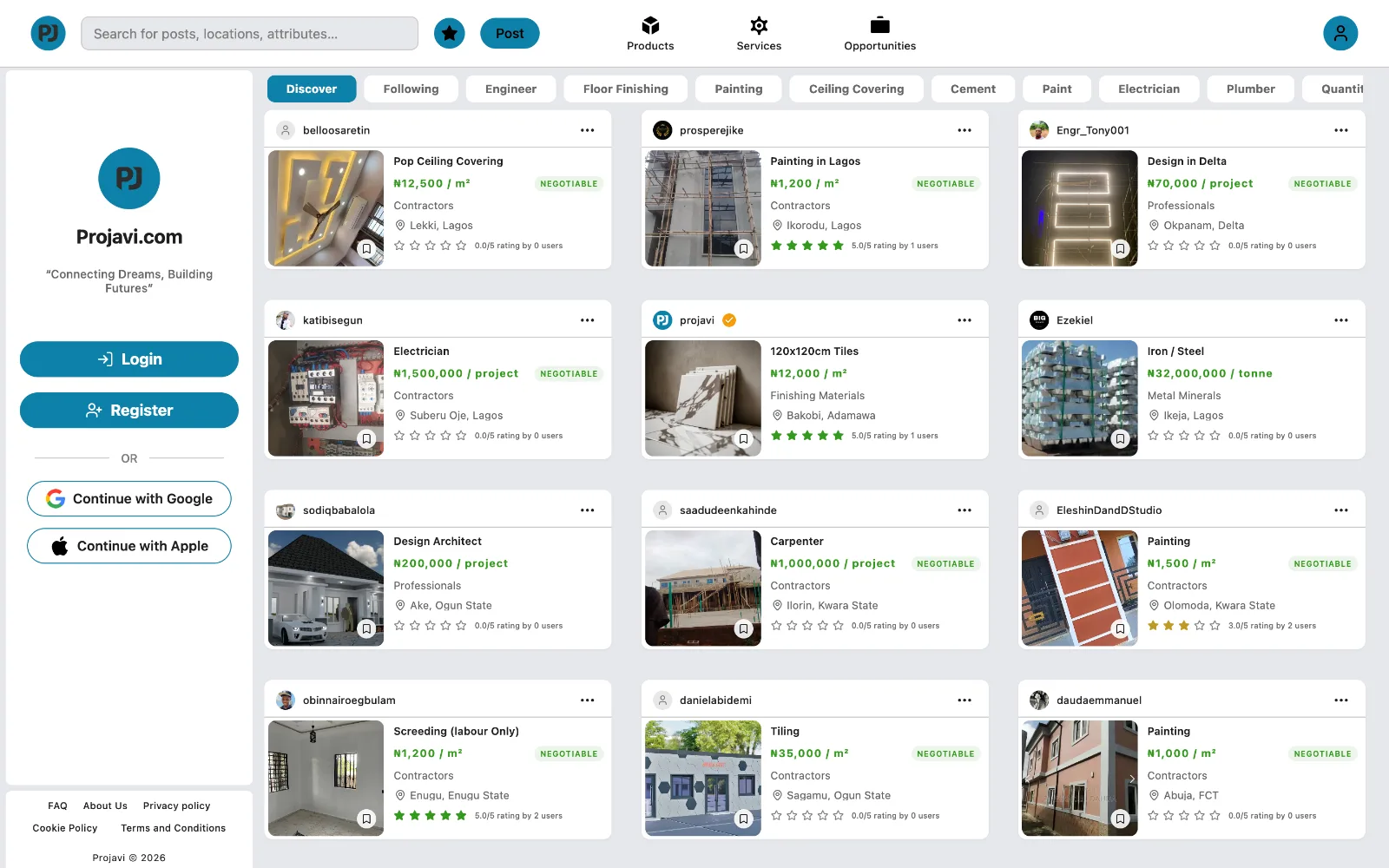Click the Login button

[129, 359]
